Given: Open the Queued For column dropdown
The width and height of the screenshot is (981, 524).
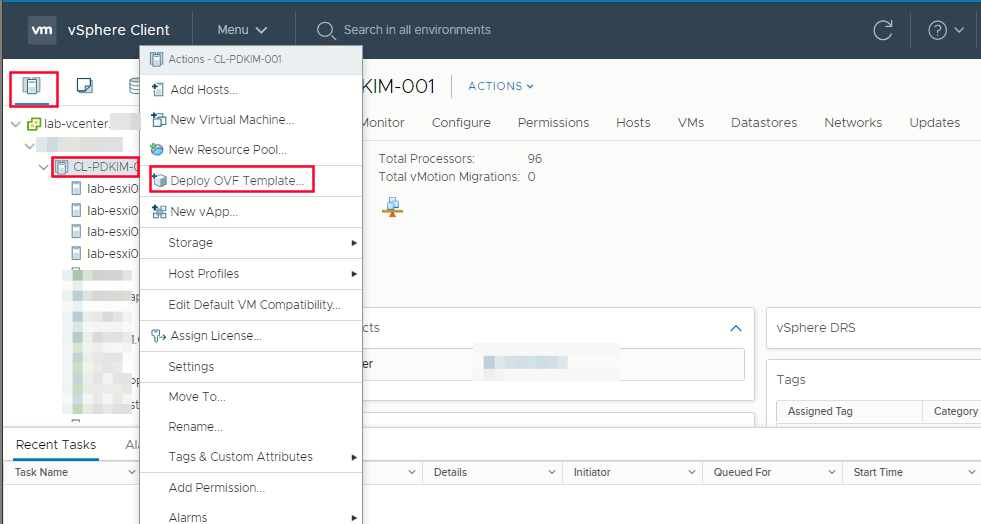Looking at the screenshot, I should [x=831, y=472].
